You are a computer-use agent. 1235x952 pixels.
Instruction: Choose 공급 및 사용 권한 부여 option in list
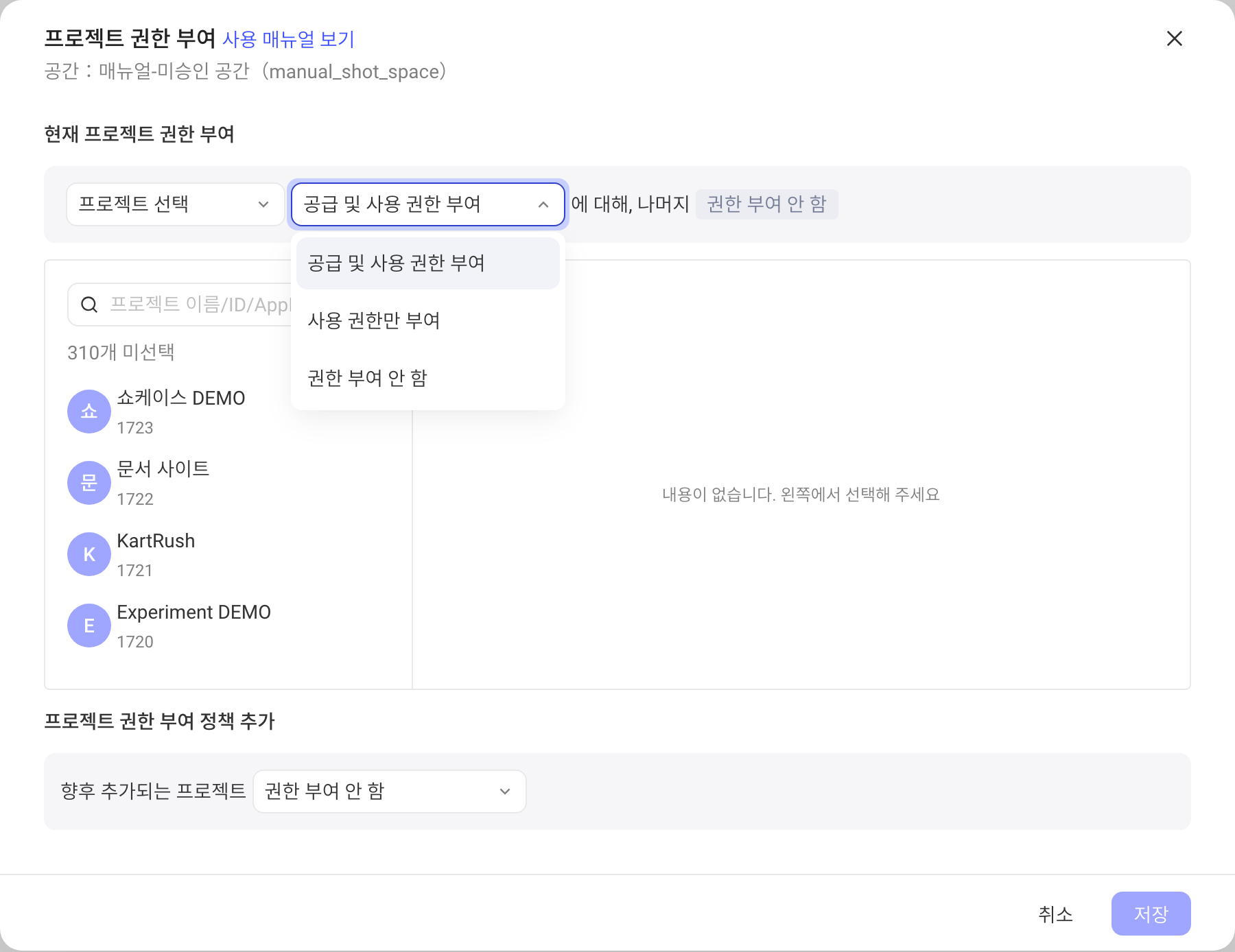pos(427,263)
